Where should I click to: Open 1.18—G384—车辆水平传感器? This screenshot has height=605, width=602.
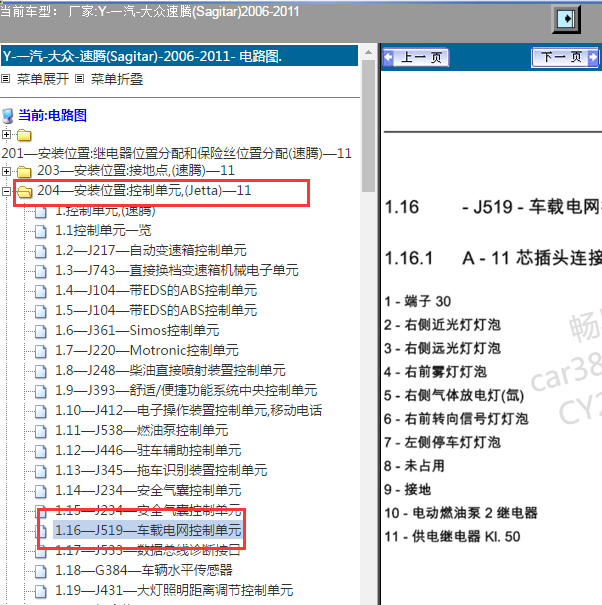tap(144, 571)
